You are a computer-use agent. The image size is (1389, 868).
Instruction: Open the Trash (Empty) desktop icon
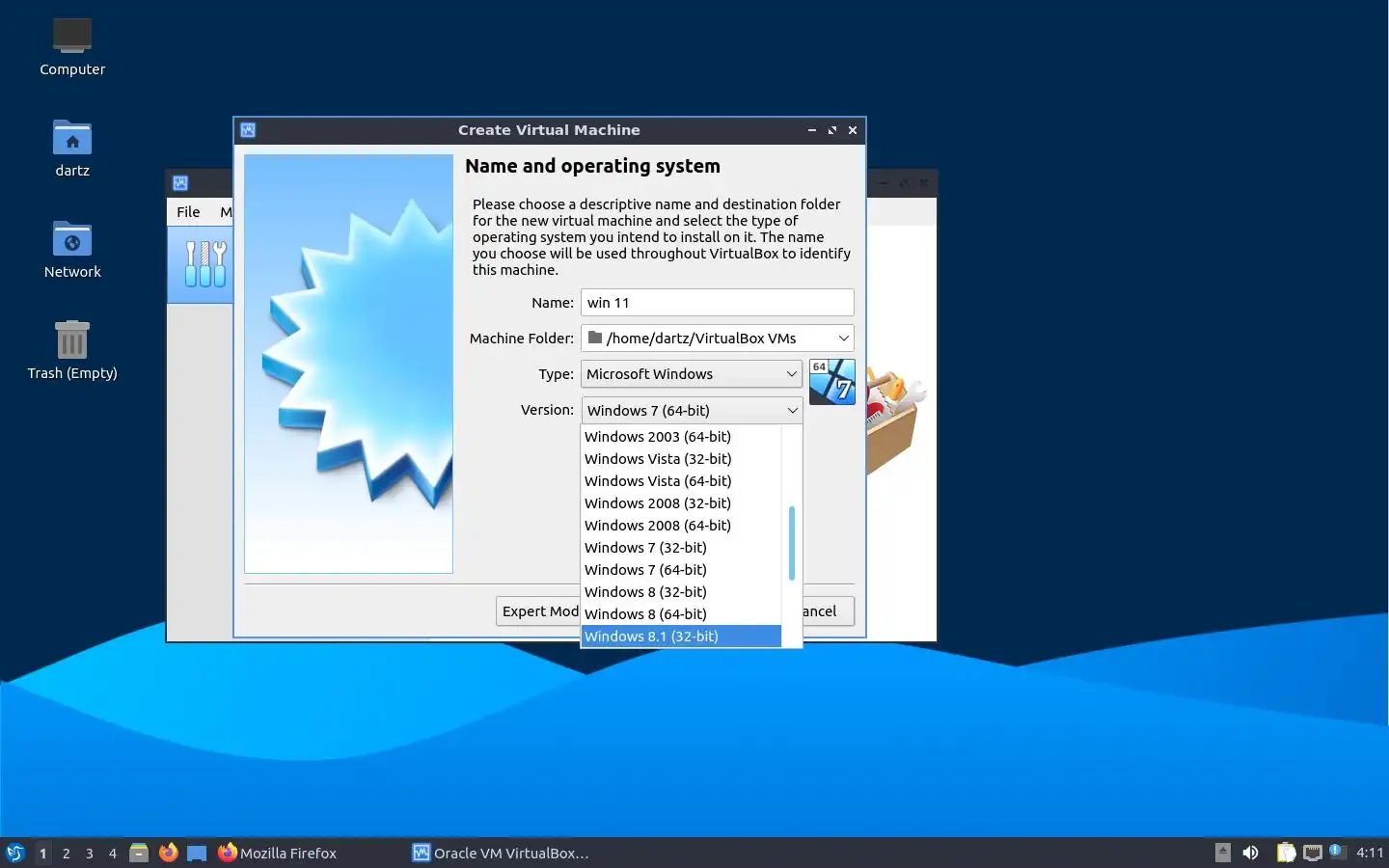(x=72, y=351)
